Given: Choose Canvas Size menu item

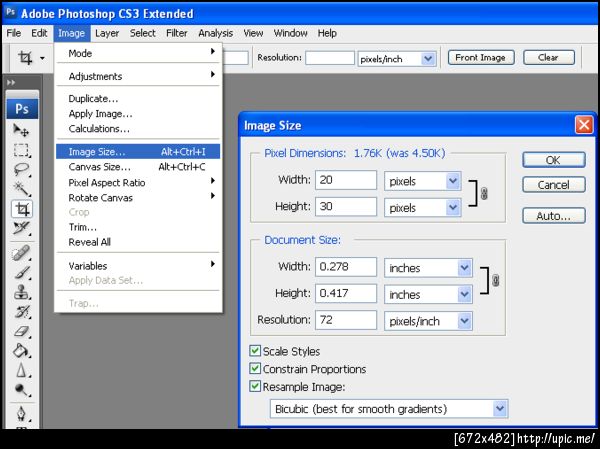Looking at the screenshot, I should tap(138, 167).
